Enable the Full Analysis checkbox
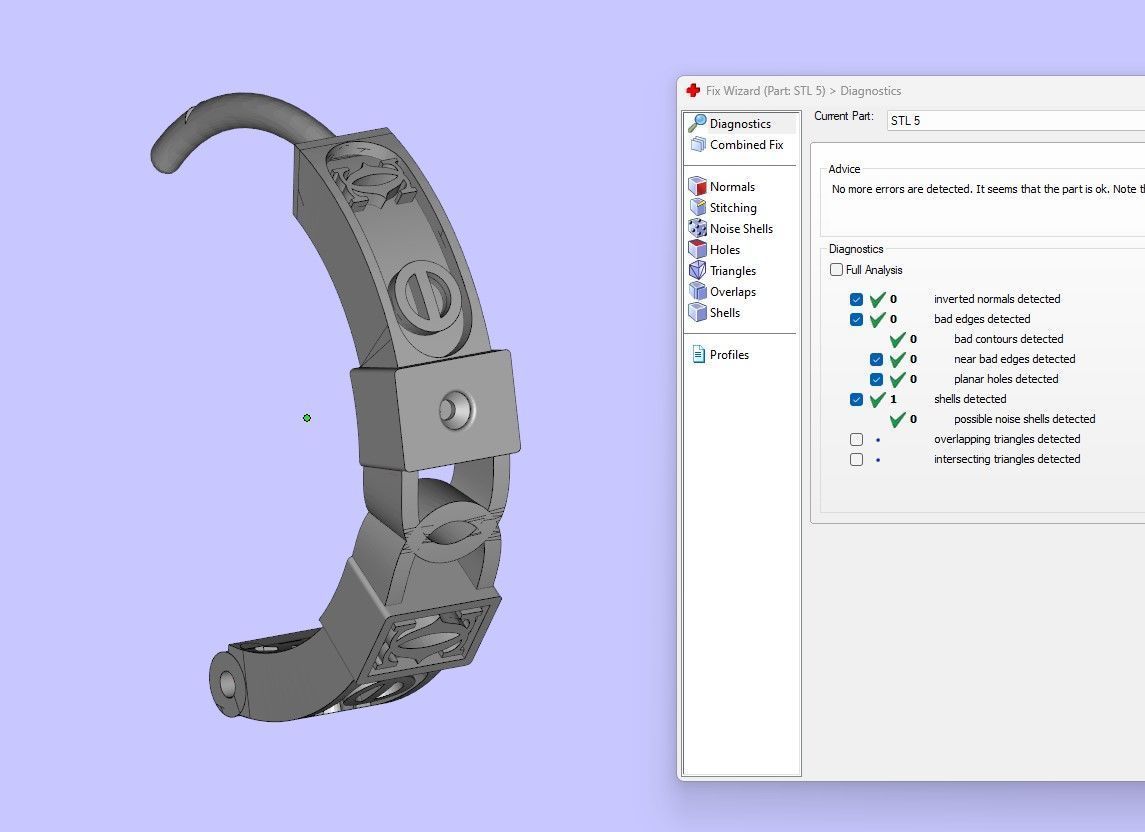Screen dimensions: 1145x832 pyautogui.click(x=837, y=270)
